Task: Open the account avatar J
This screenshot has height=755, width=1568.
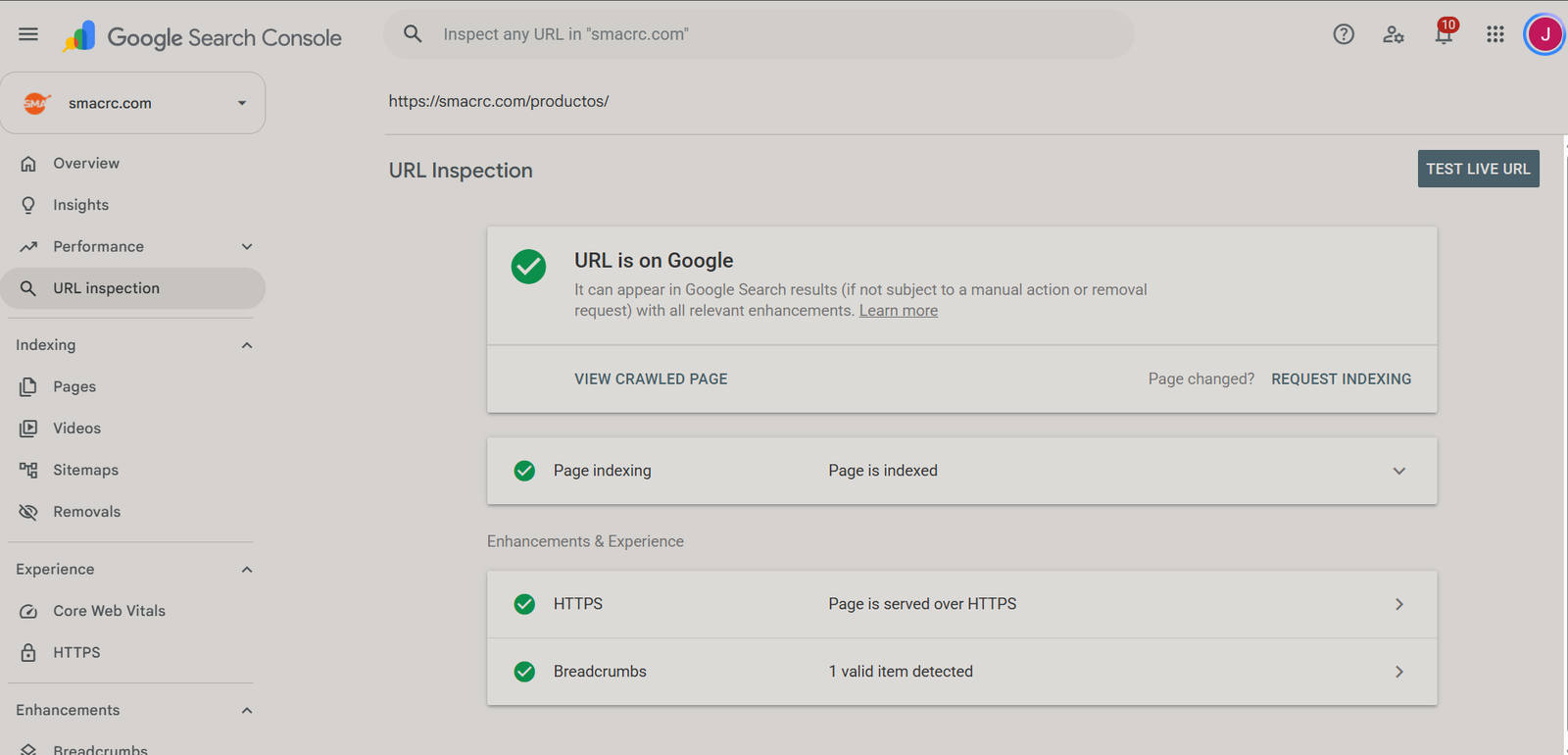Action: tap(1544, 34)
